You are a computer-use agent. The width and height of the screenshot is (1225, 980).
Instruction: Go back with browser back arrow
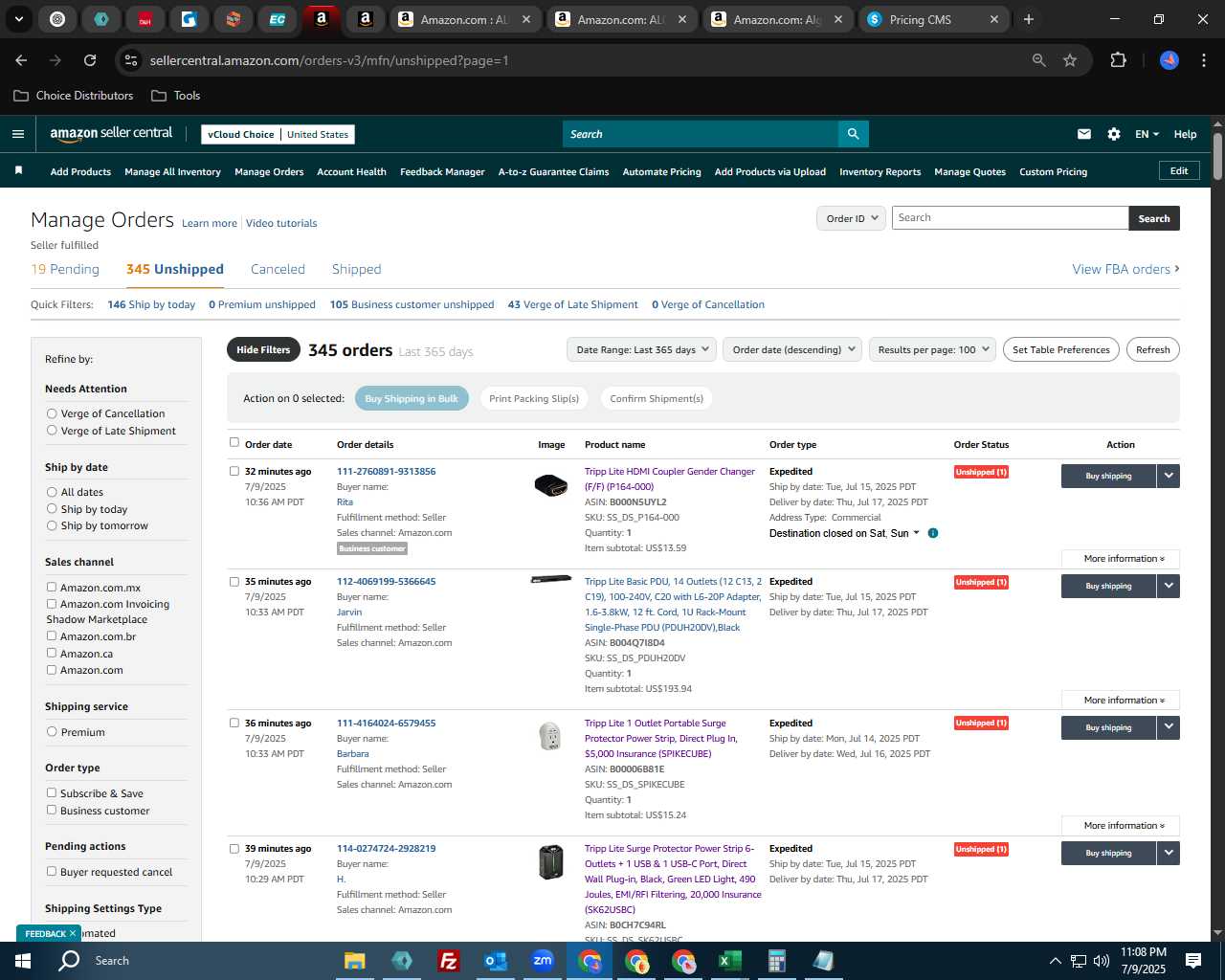[x=21, y=60]
